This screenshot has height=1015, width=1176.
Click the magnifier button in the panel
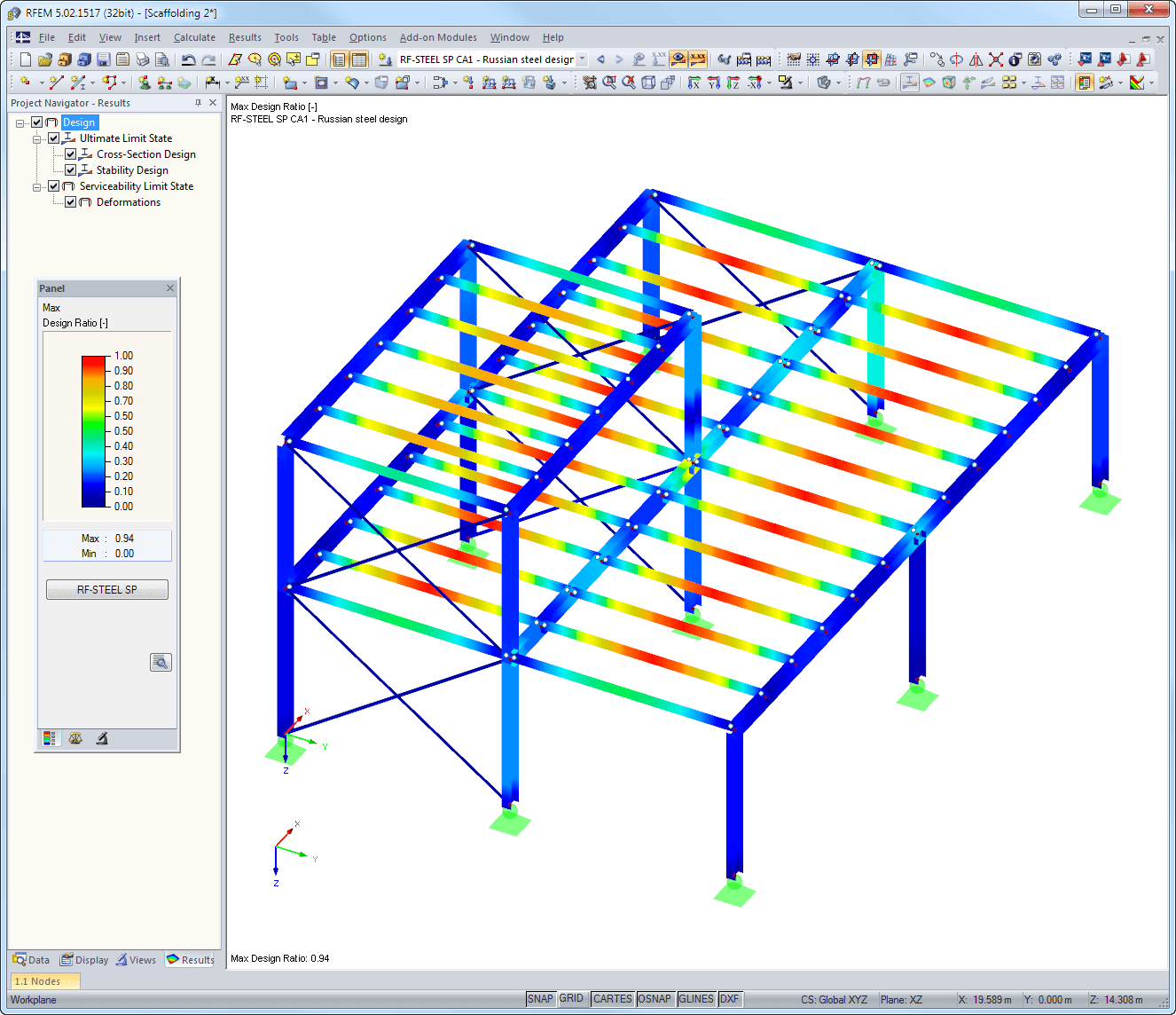tap(161, 662)
